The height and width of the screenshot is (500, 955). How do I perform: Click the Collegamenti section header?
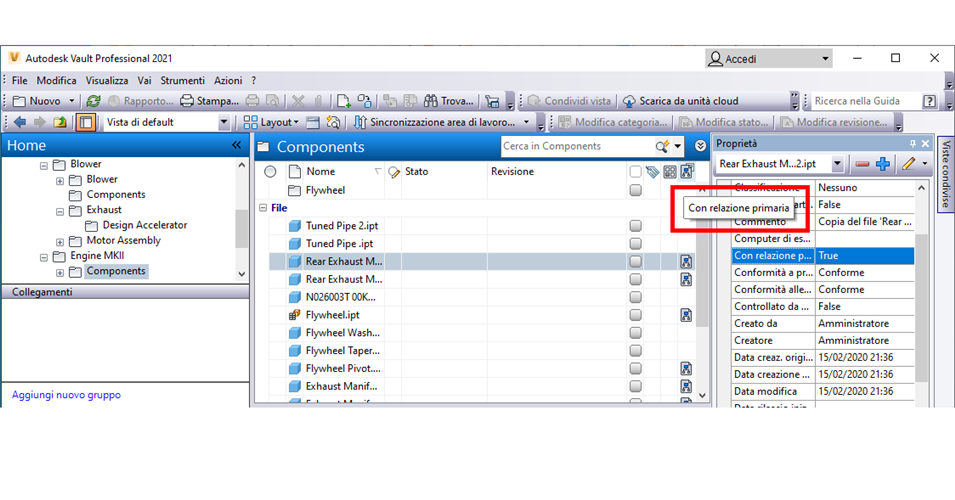click(125, 292)
